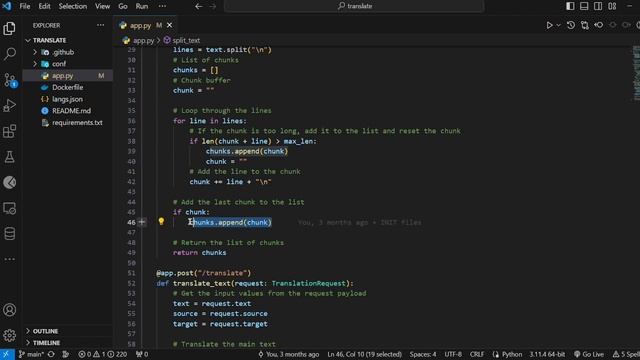Screen dimensions: 640x360
Task: Go forward with the navigation arrow
Action: [x=213, y=6]
